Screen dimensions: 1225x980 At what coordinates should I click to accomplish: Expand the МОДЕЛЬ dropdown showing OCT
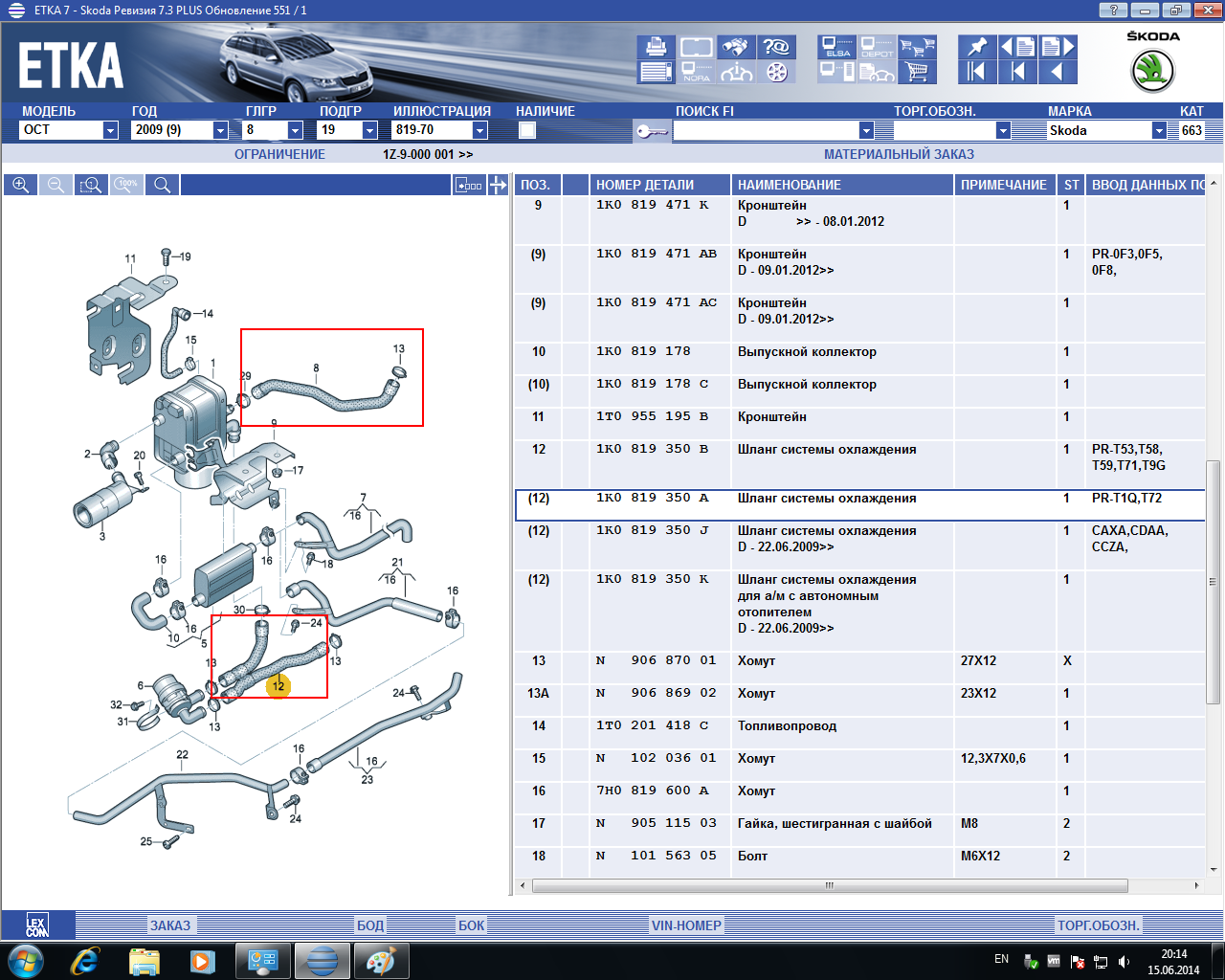coord(110,130)
